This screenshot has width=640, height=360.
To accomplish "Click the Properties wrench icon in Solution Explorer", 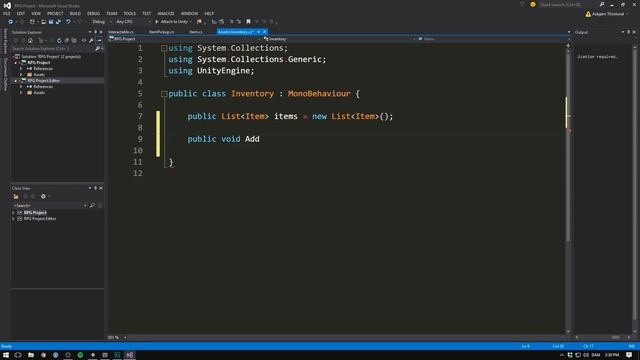I will pos(91,40).
